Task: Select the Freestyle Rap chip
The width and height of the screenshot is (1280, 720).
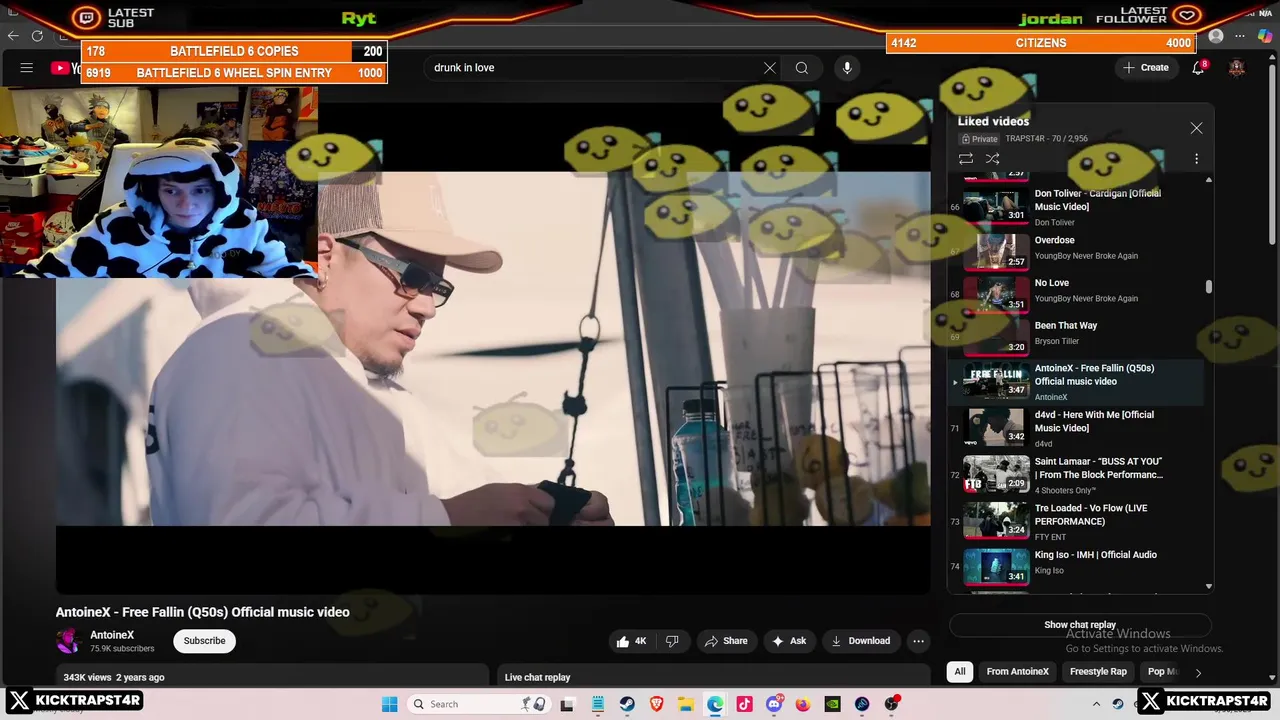Action: coord(1098,672)
